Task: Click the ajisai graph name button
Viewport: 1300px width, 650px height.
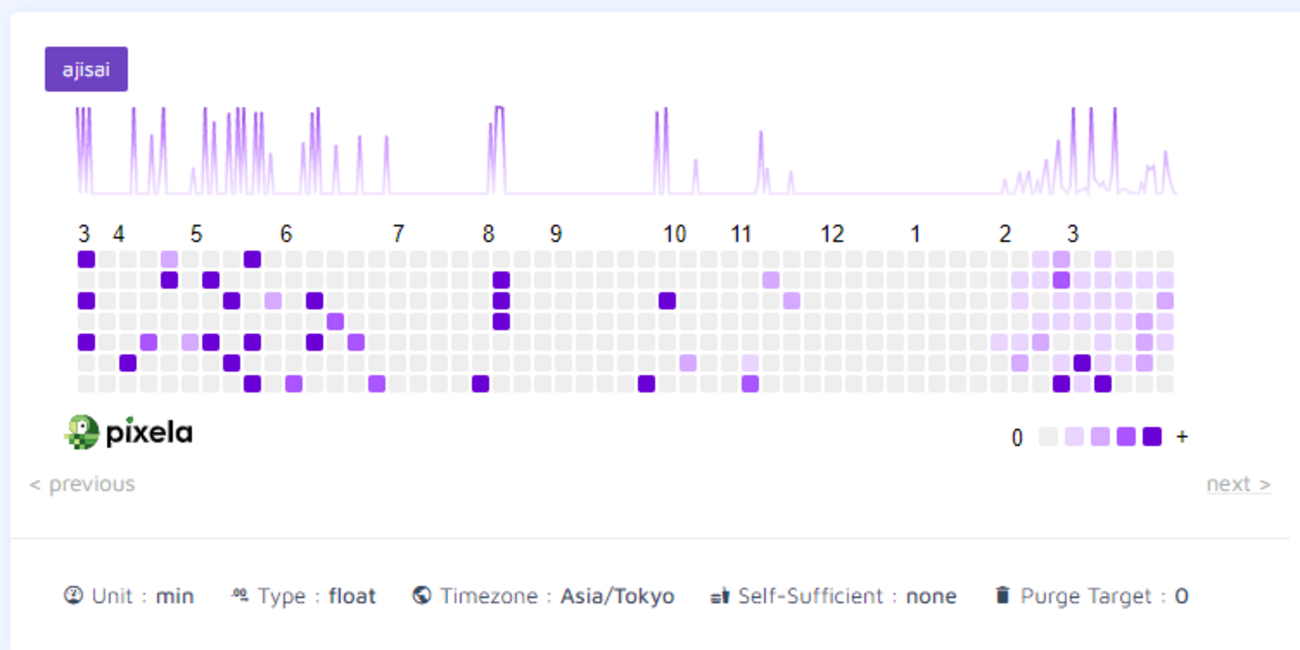Action: click(x=86, y=69)
